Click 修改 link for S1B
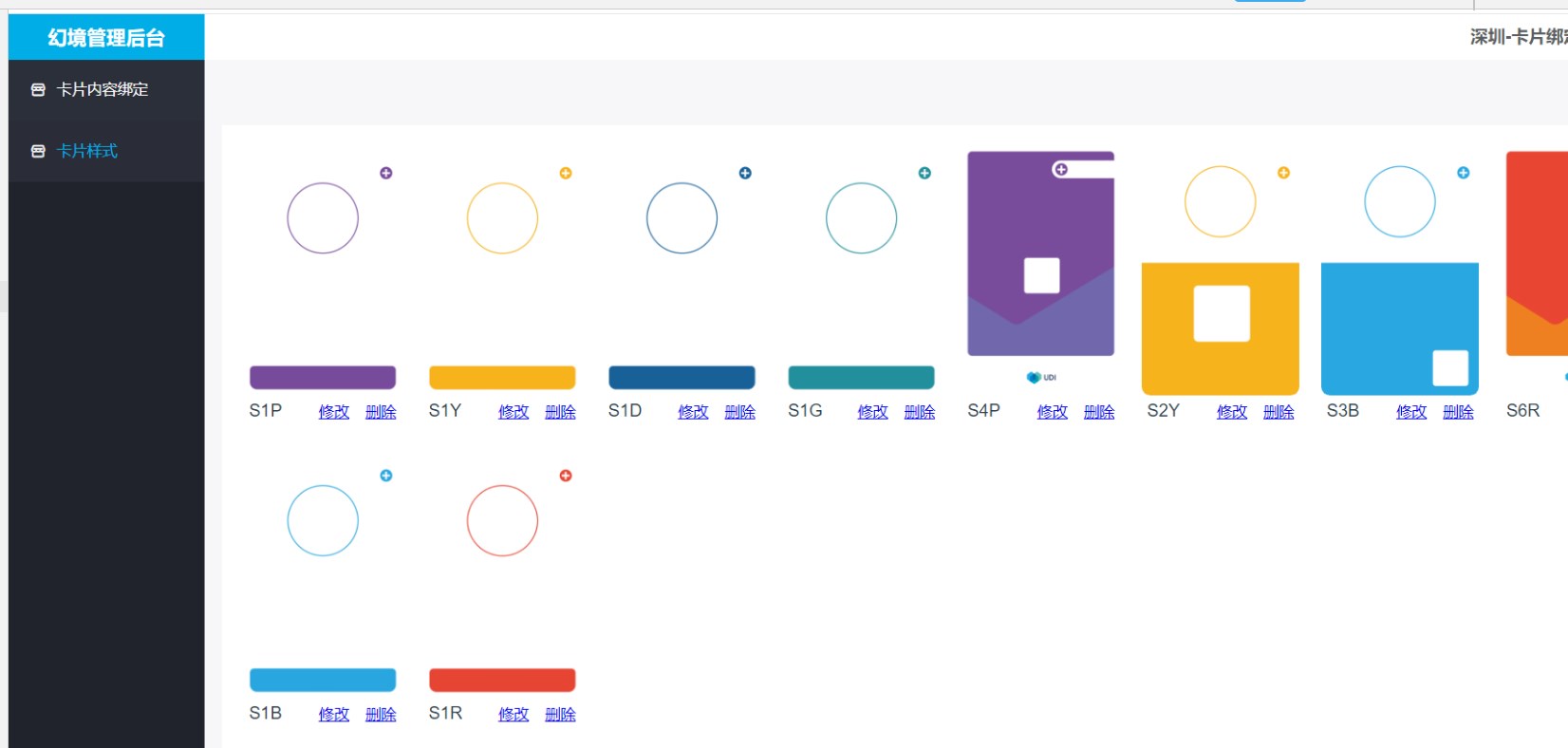The height and width of the screenshot is (748, 1568). click(334, 714)
